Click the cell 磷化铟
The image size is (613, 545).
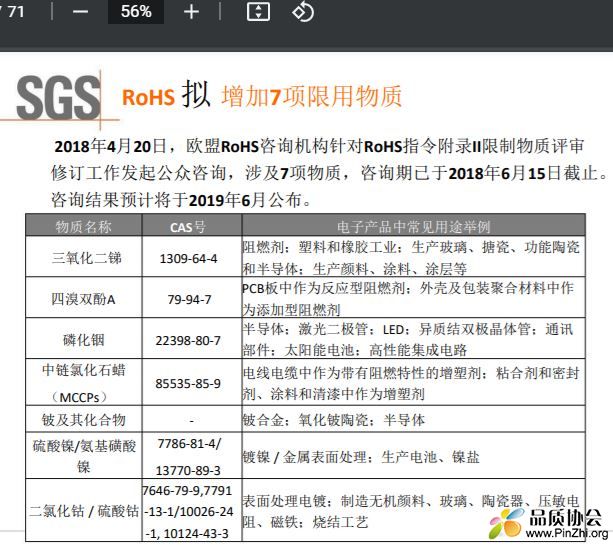pyautogui.click(x=84, y=340)
